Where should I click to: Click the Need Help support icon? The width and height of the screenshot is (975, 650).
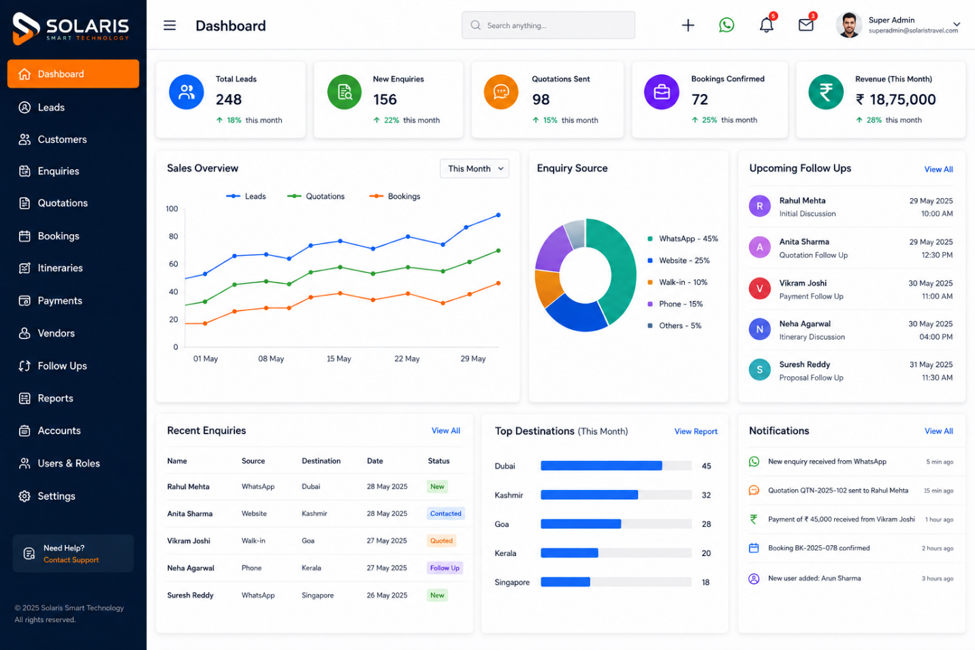pos(29,554)
